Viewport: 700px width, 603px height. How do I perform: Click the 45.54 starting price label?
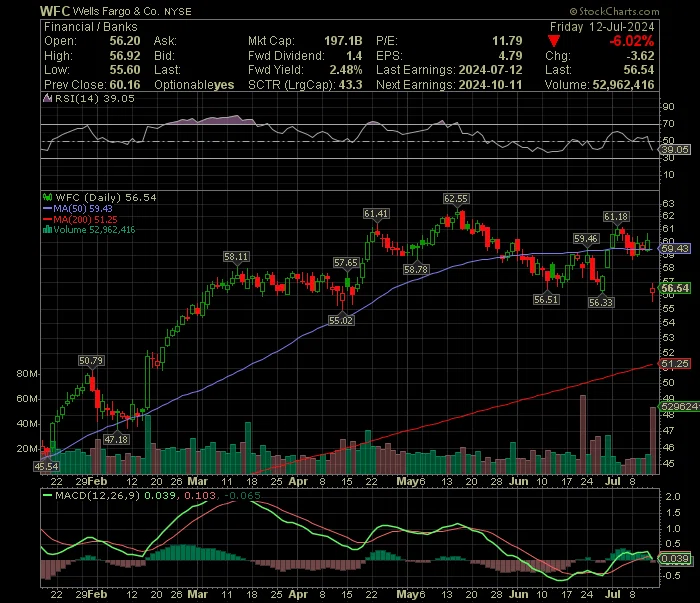(46, 466)
